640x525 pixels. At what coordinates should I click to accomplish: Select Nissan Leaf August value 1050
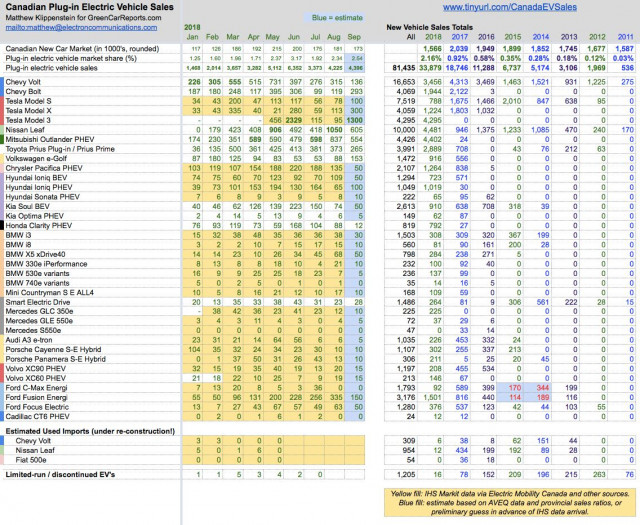pyautogui.click(x=334, y=130)
